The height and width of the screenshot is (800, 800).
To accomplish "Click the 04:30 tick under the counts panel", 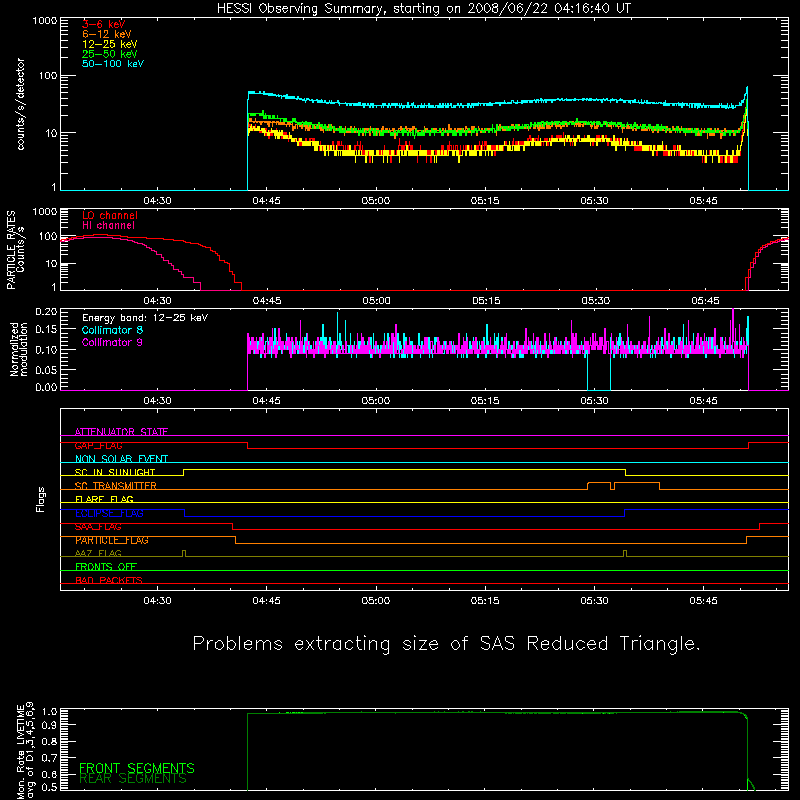I will [157, 201].
